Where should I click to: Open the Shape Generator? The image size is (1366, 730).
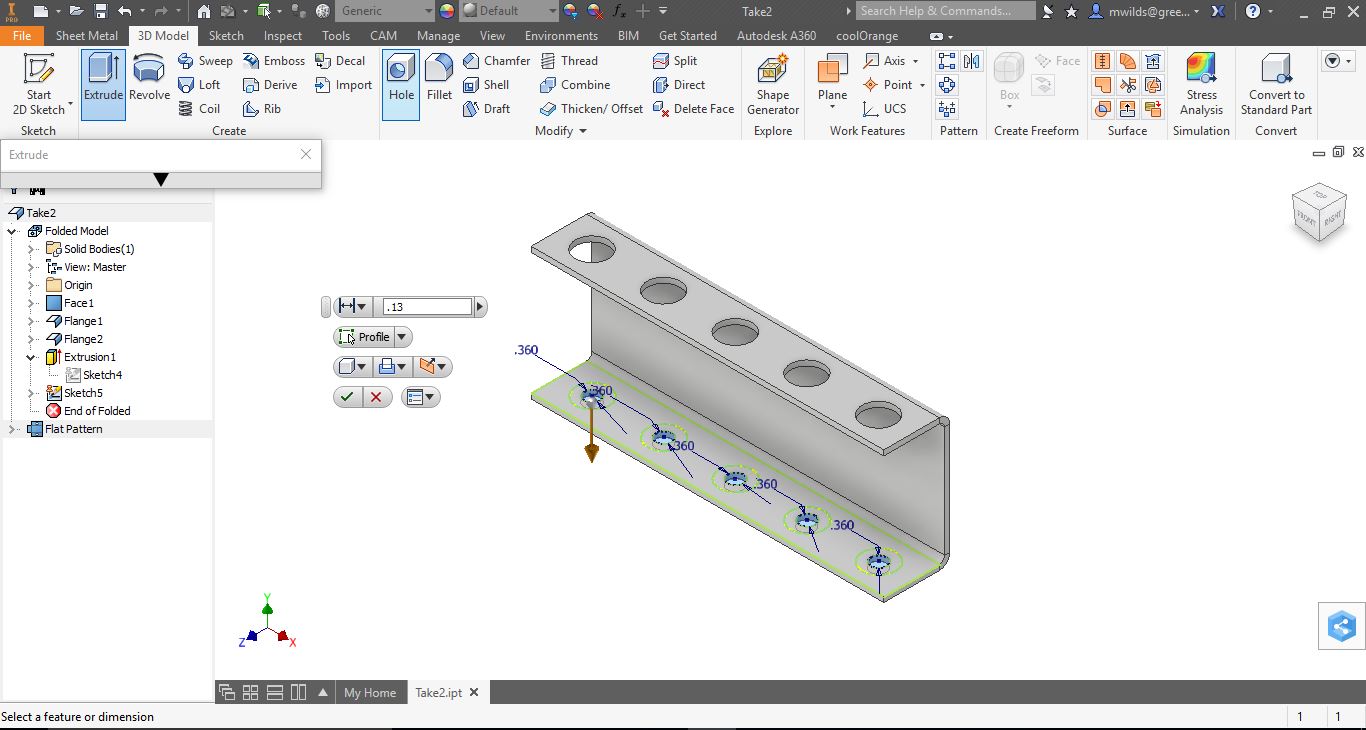tap(773, 85)
